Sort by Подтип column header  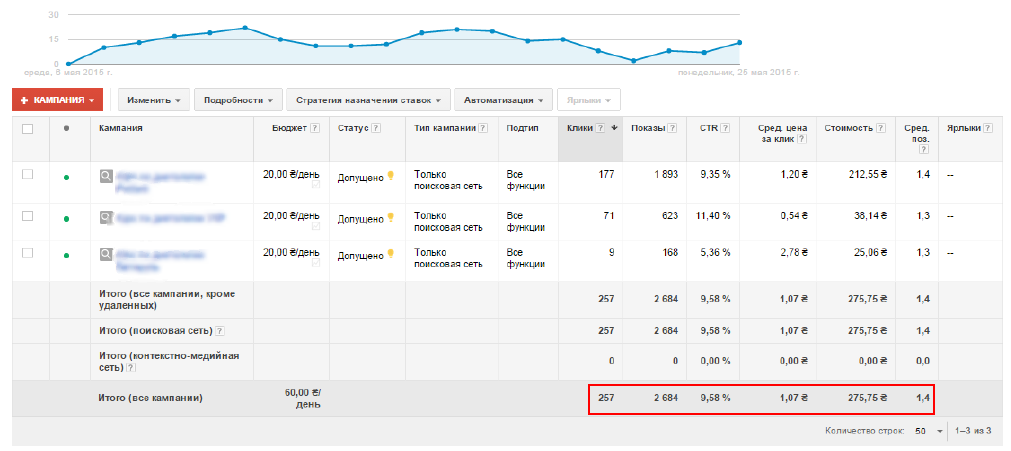522,128
